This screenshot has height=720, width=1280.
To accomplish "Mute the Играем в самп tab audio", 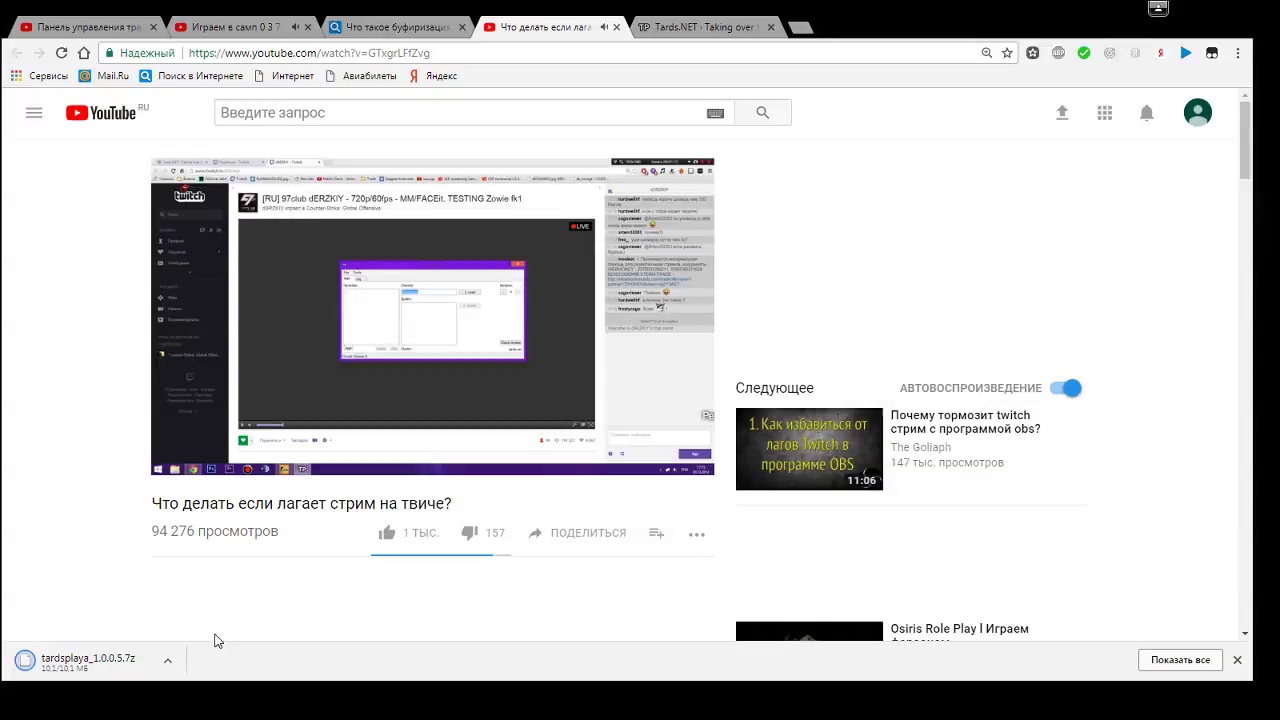I will pos(293,27).
